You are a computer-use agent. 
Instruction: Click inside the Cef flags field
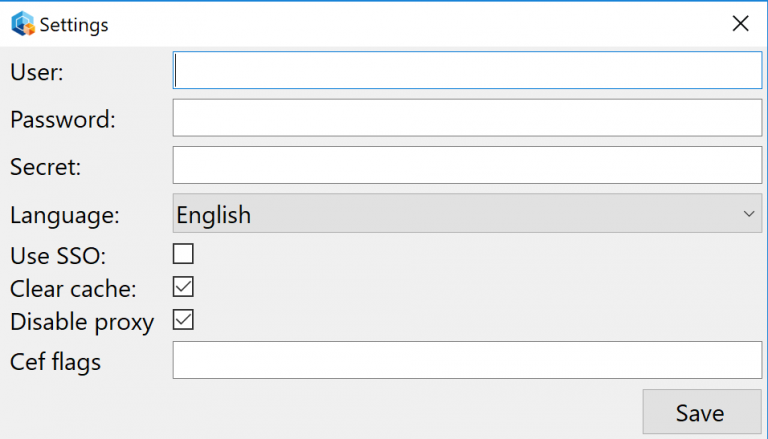[x=467, y=360]
